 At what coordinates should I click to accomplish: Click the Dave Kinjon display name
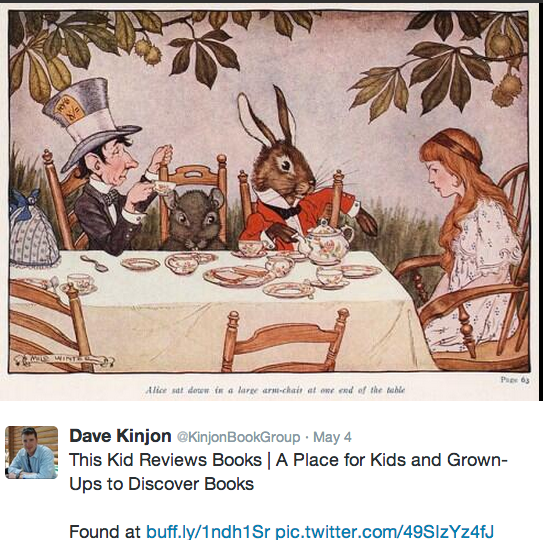[120, 436]
